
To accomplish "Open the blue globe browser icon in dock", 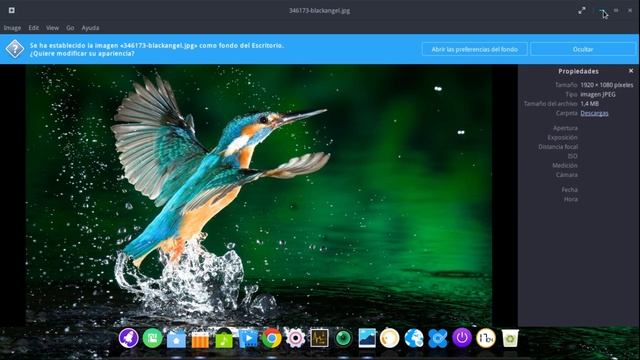I will pyautogui.click(x=414, y=338).
